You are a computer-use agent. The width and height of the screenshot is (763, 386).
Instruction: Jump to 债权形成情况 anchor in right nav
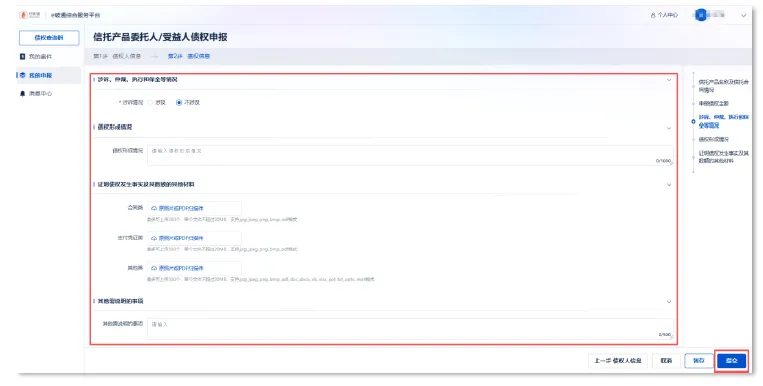[x=714, y=140]
